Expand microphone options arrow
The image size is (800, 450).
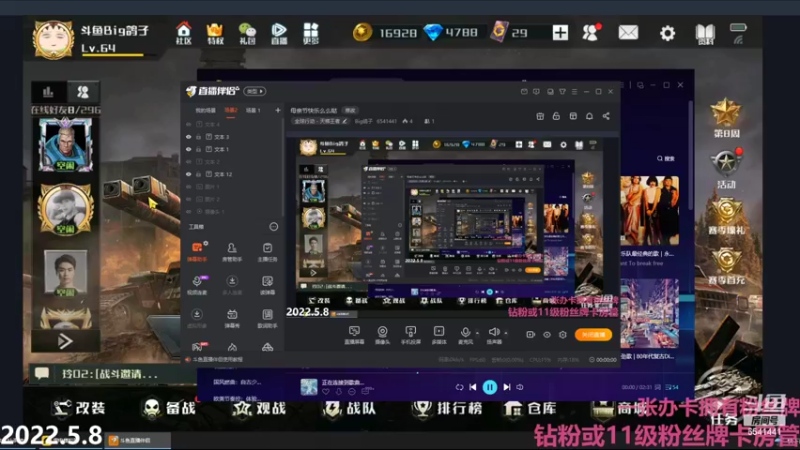(477, 333)
